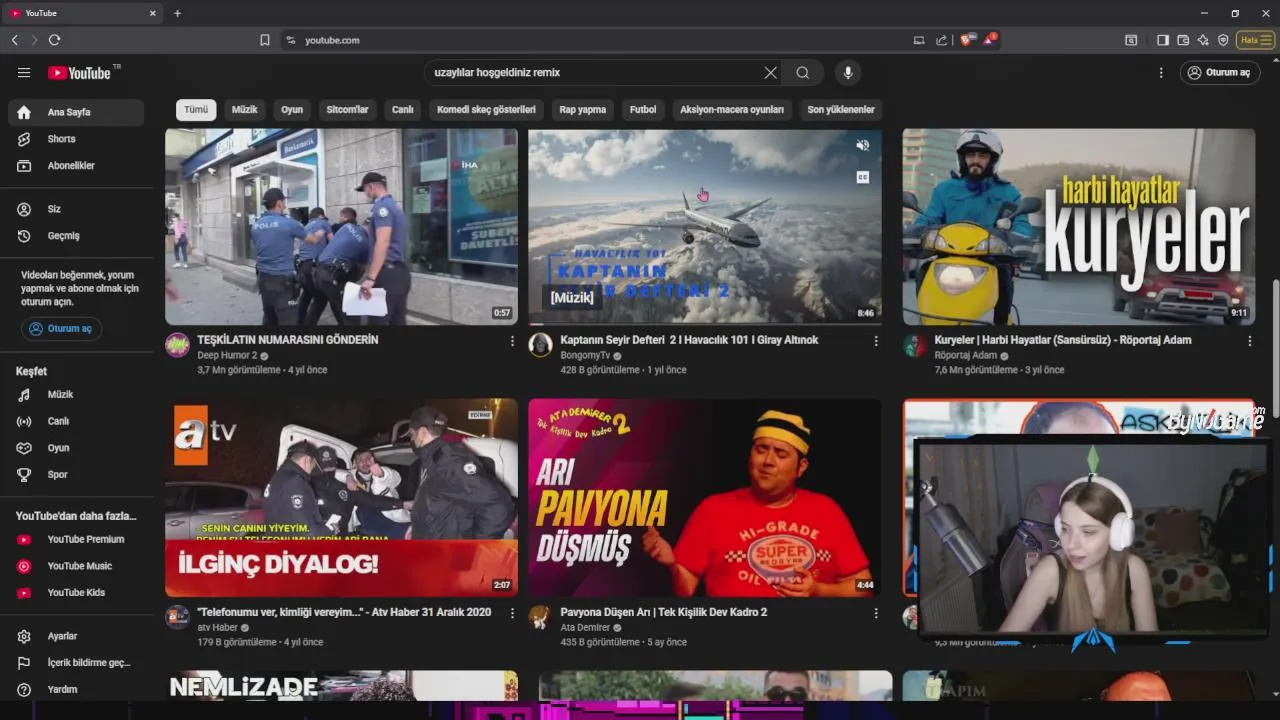1280x720 pixels.
Task: Start voice search with microphone icon
Action: pyautogui.click(x=848, y=73)
